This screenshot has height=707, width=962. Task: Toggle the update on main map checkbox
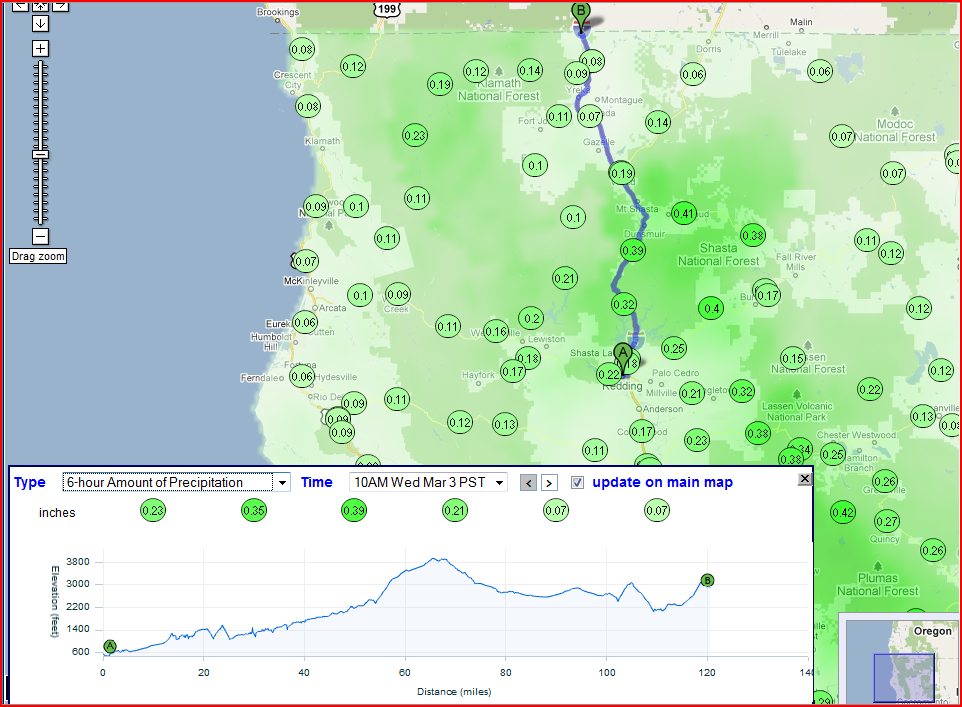point(577,483)
